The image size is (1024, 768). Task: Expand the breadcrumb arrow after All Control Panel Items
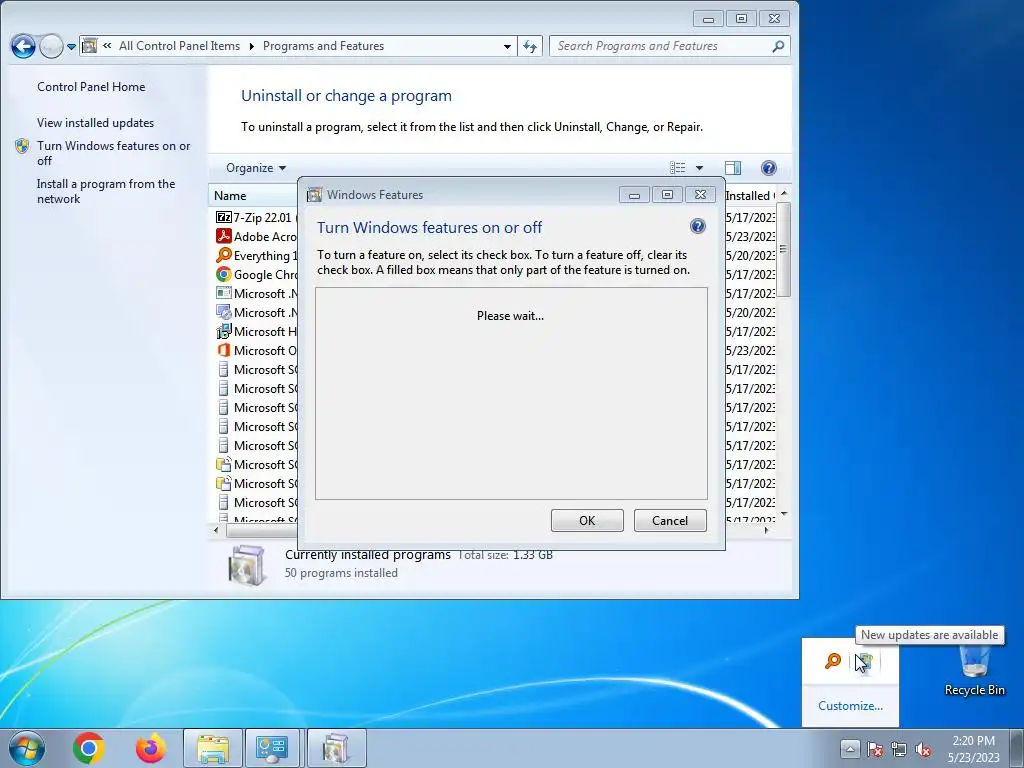tap(251, 46)
